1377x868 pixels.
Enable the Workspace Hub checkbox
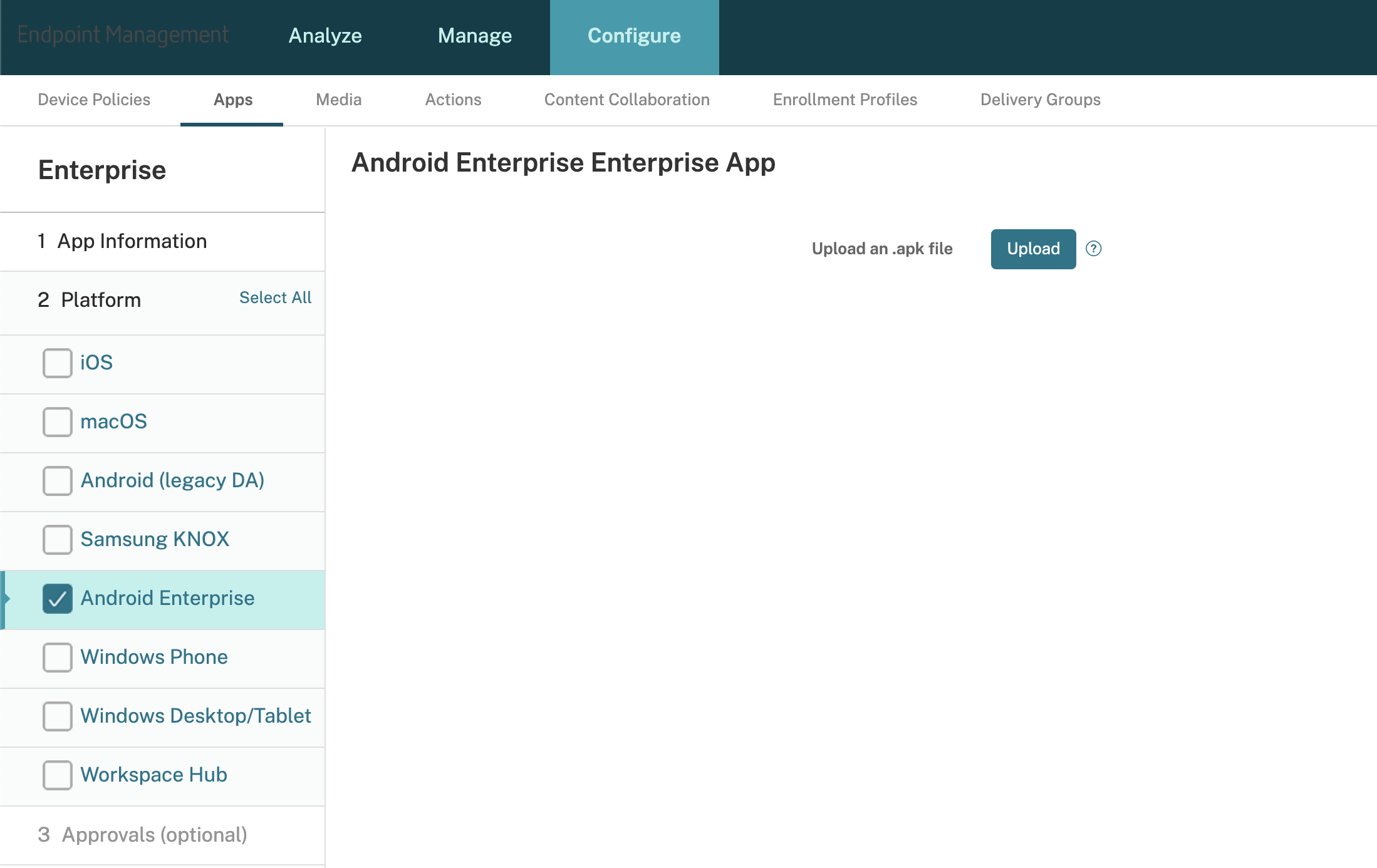click(x=58, y=775)
